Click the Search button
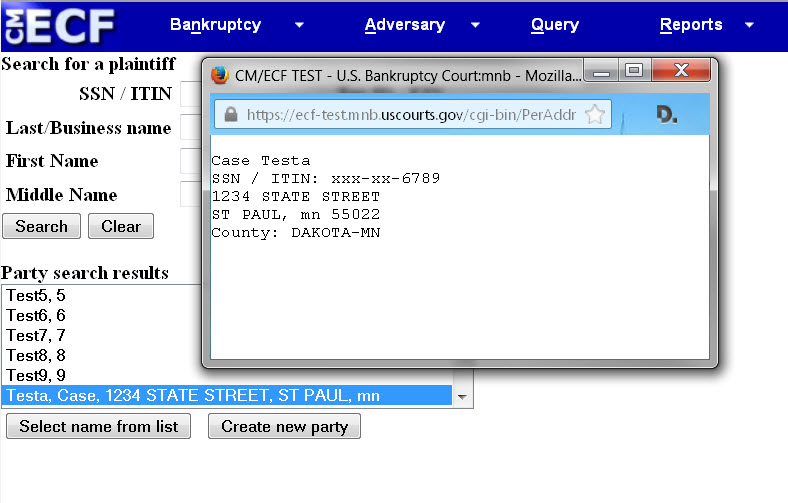Image resolution: width=788 pixels, height=503 pixels. [x=41, y=226]
